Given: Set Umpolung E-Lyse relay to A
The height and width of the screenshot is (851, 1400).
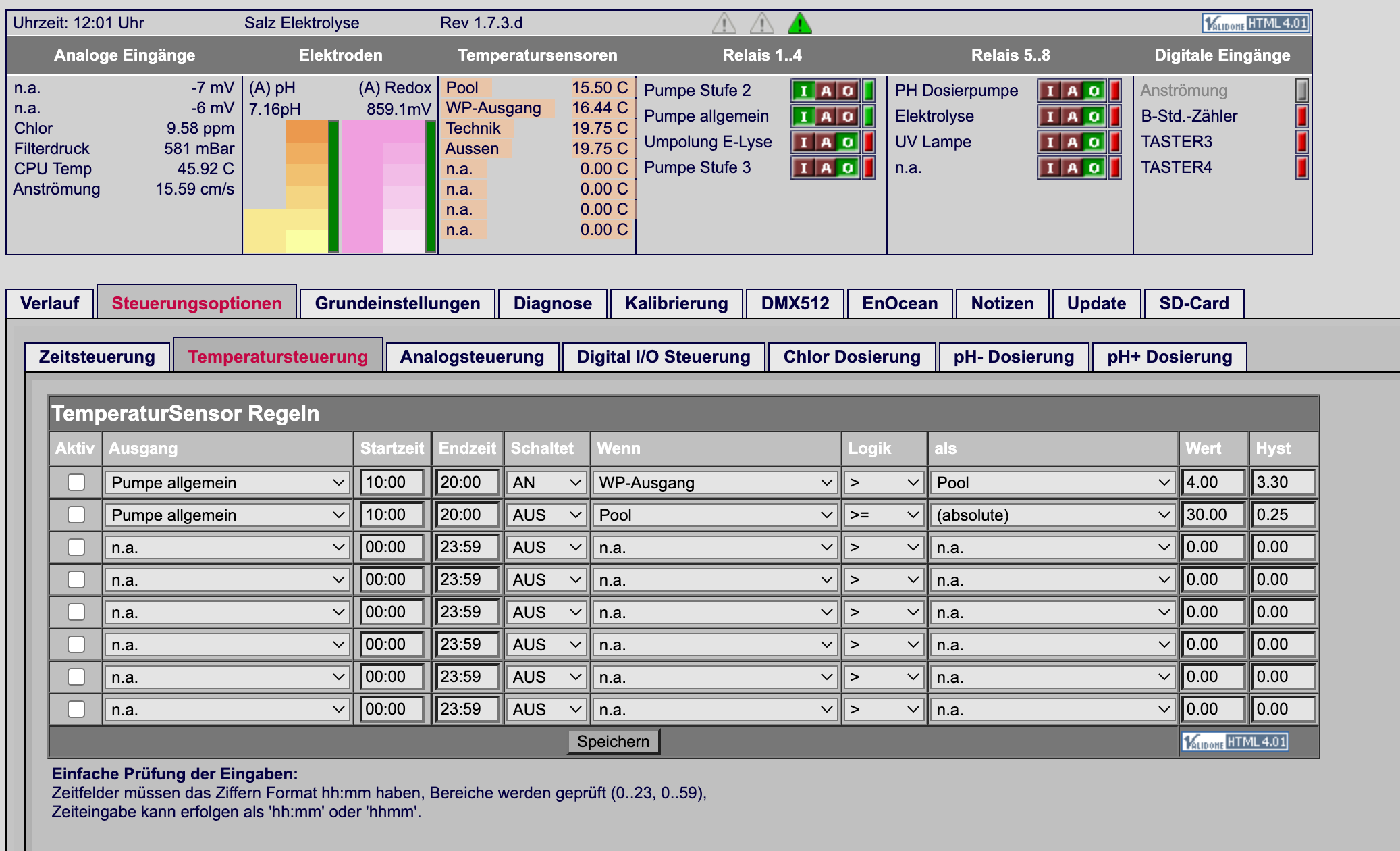Looking at the screenshot, I should click(x=826, y=142).
